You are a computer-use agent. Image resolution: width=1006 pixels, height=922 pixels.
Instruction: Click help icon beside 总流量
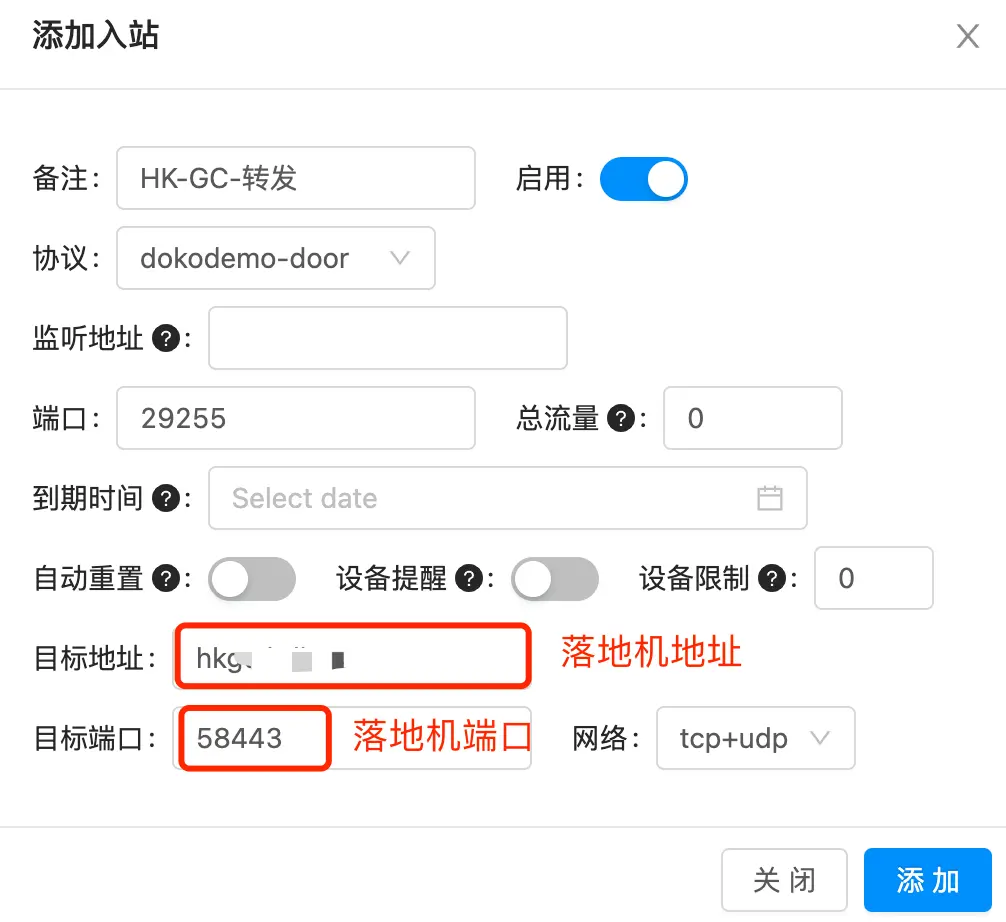[x=622, y=419]
